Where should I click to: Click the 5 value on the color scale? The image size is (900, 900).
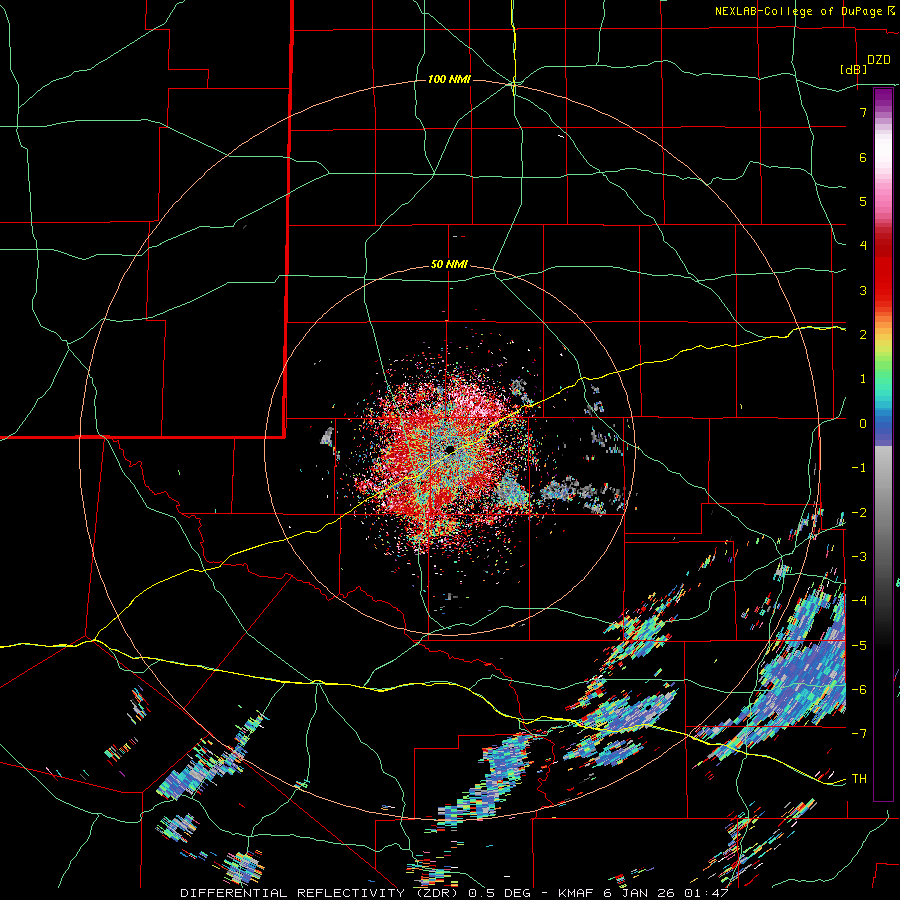[863, 201]
